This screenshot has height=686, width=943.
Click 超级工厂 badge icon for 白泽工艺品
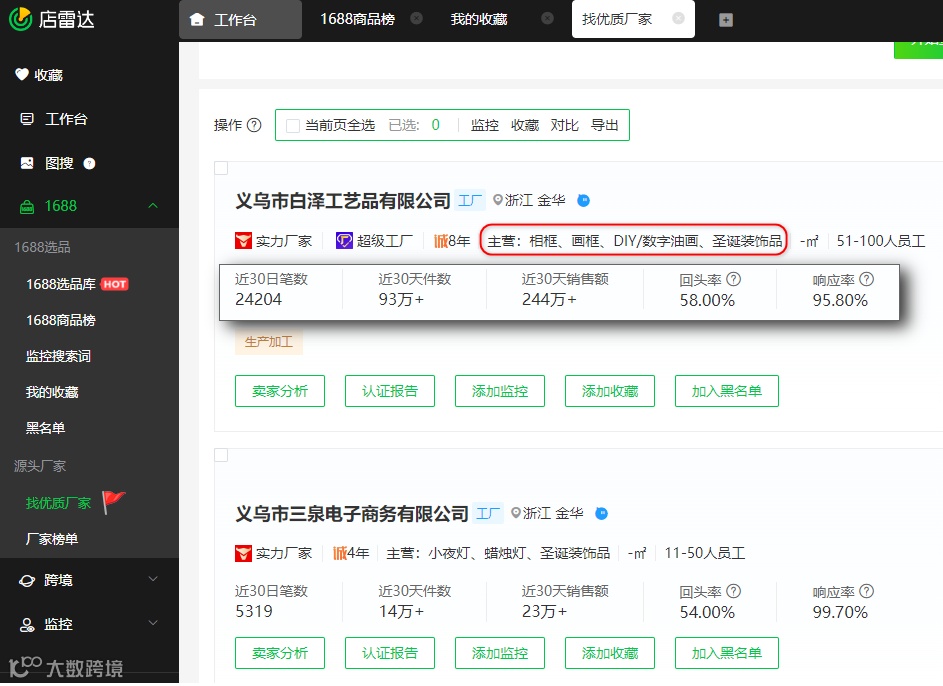click(x=344, y=241)
